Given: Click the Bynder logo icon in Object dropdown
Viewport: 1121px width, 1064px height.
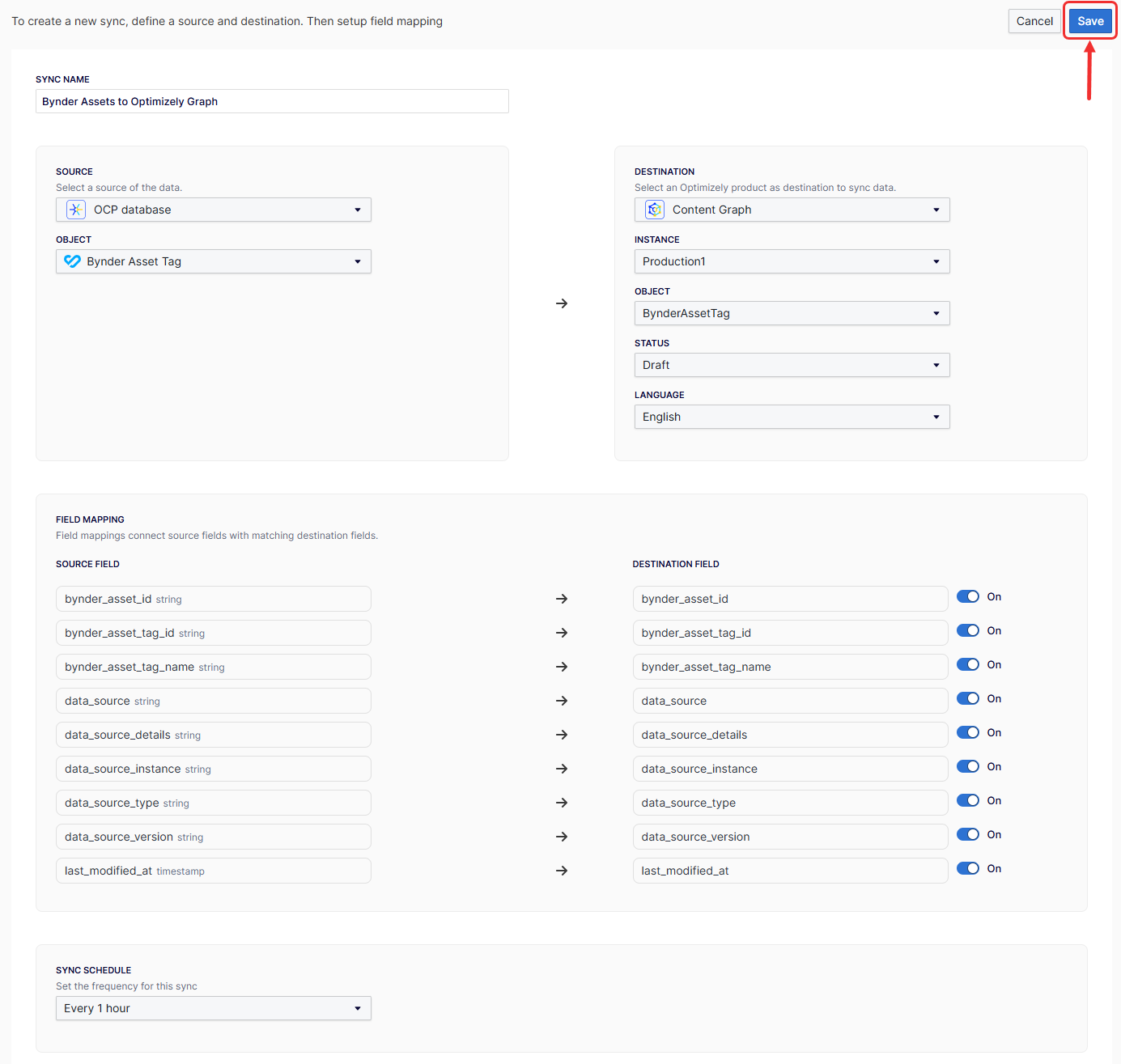Looking at the screenshot, I should [x=72, y=261].
